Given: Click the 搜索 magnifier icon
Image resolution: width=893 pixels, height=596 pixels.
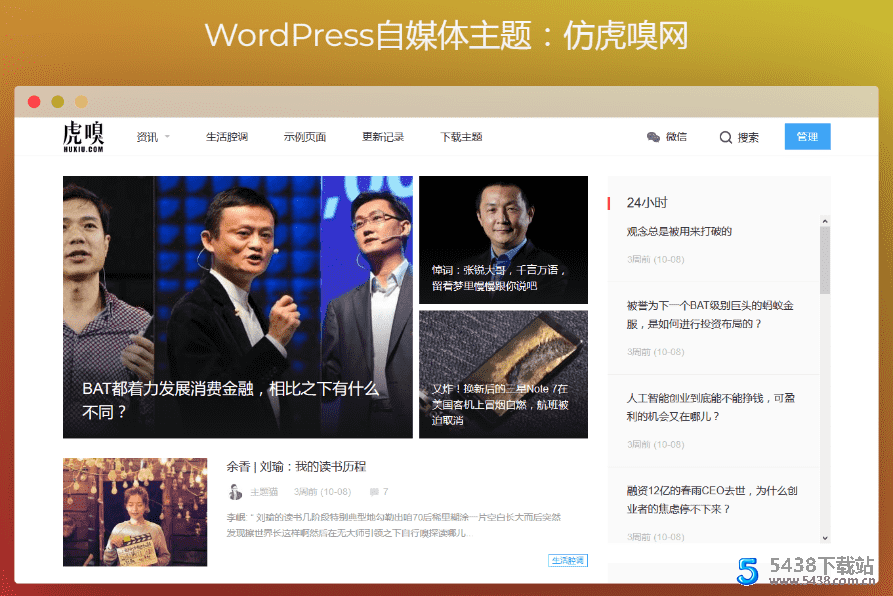Looking at the screenshot, I should [x=724, y=137].
